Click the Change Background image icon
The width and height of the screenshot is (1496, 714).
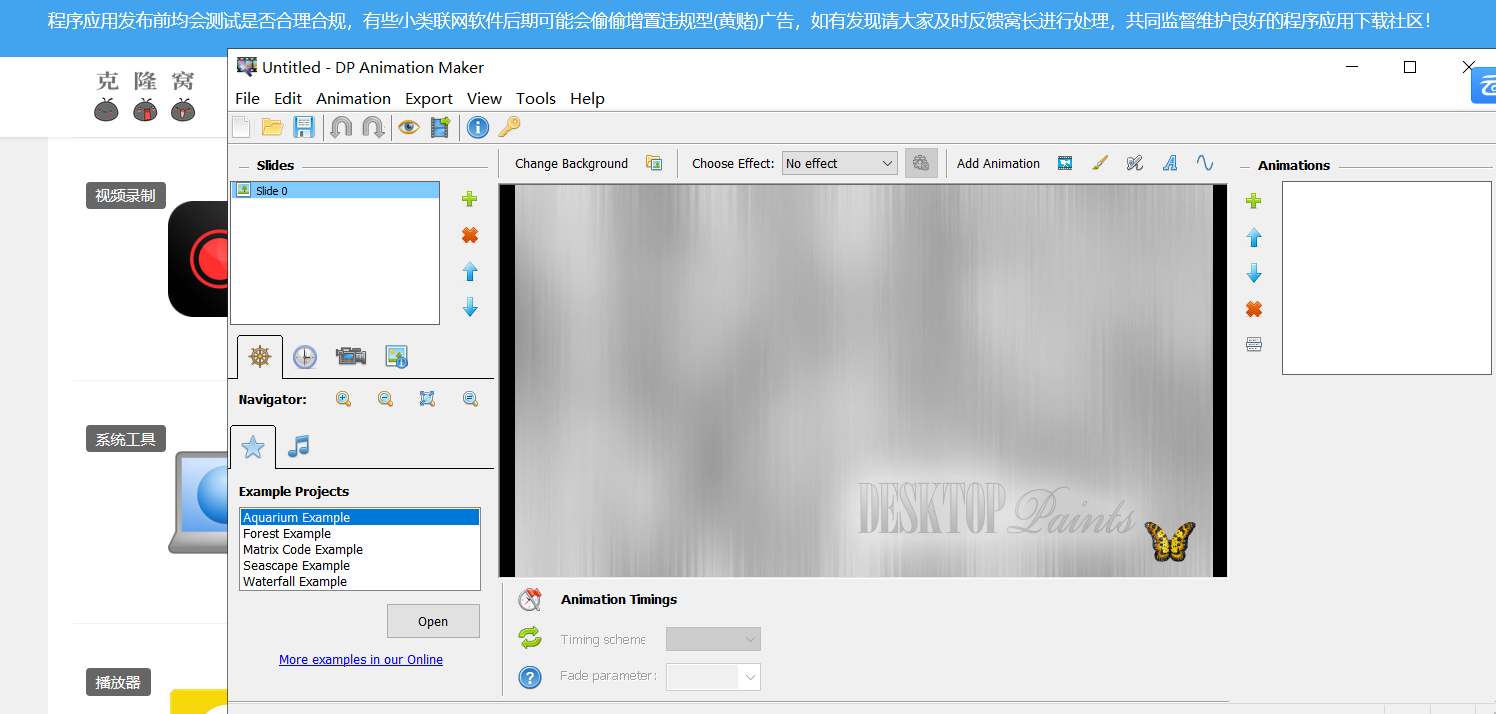pyautogui.click(x=654, y=163)
